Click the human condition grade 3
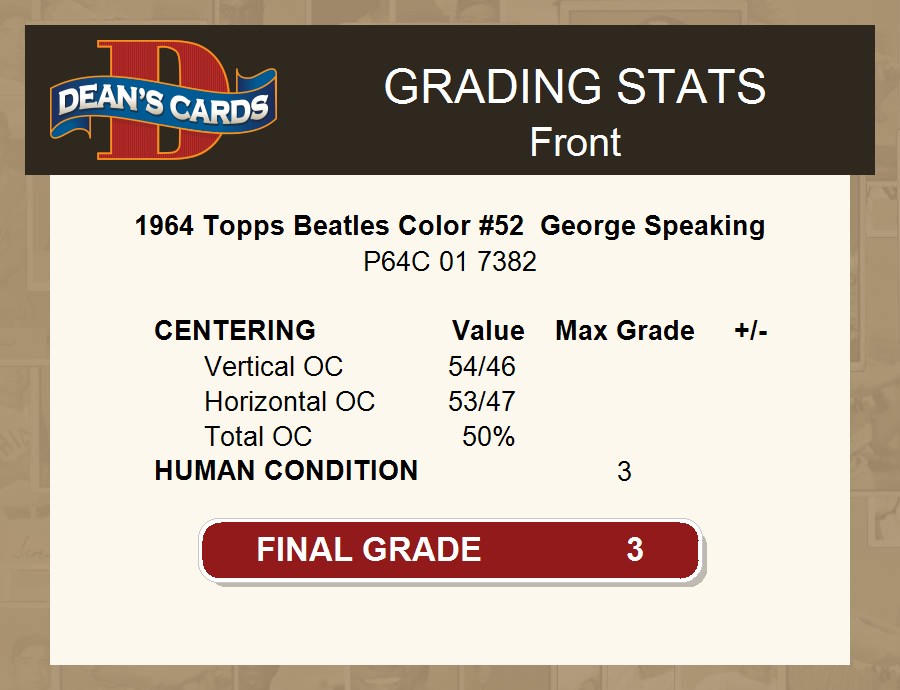The height and width of the screenshot is (690, 900). (624, 472)
